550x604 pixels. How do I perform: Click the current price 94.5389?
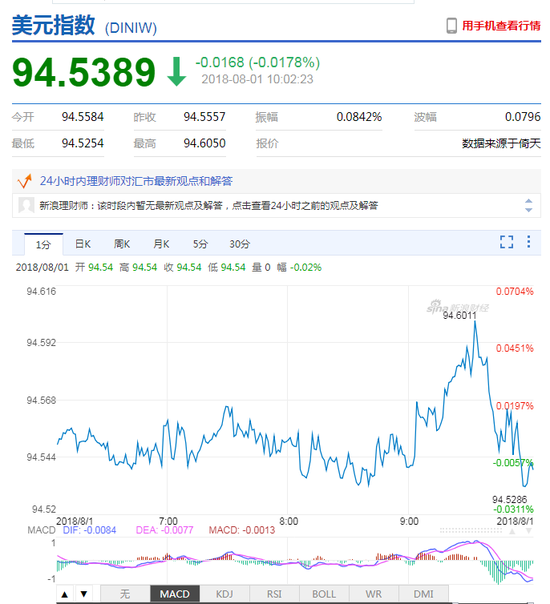pos(84,72)
